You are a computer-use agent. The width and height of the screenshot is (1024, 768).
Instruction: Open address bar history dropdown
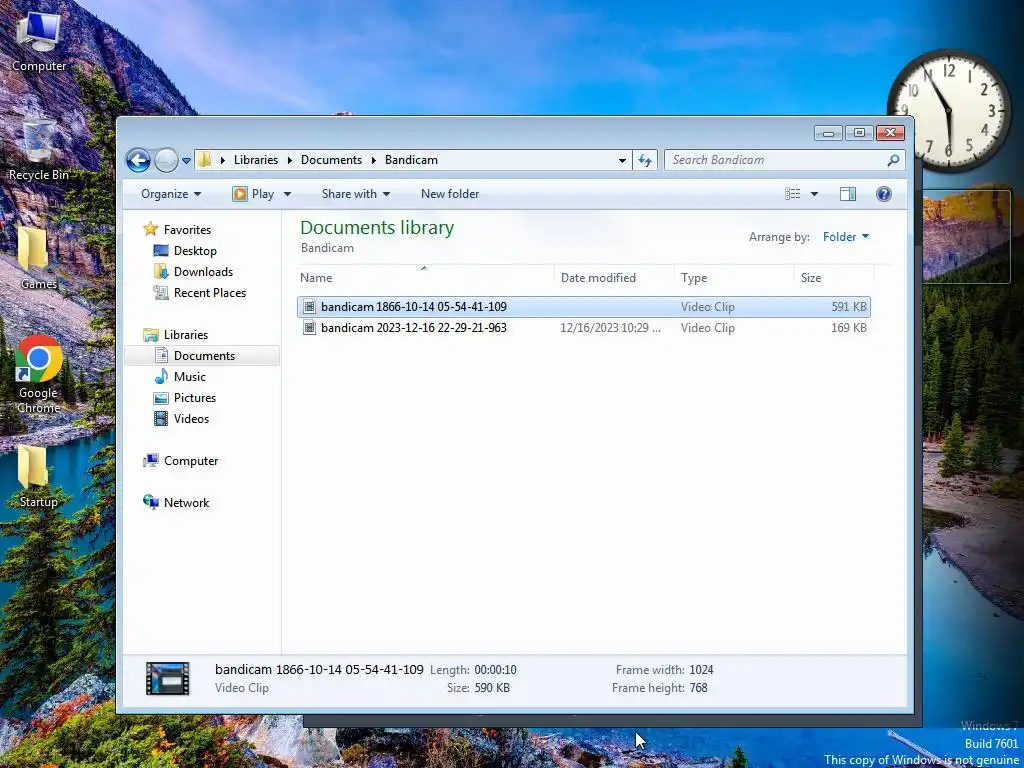[622, 160]
